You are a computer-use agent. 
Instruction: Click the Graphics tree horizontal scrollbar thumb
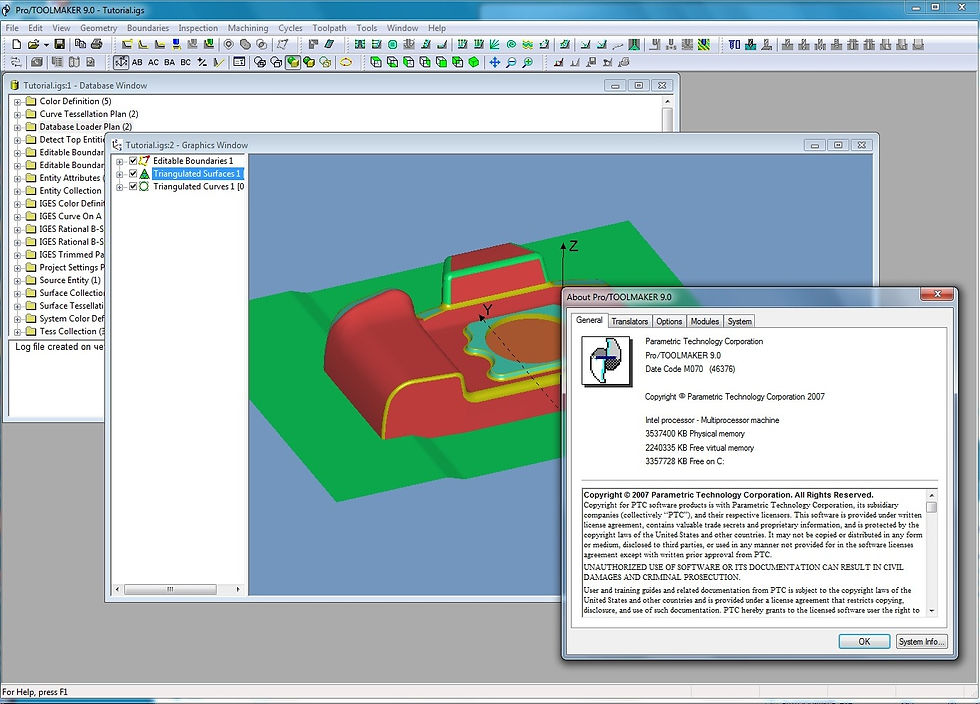170,590
